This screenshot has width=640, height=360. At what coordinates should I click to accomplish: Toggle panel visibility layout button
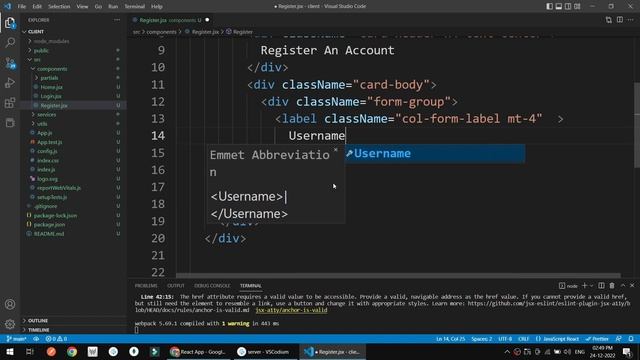tap(559, 6)
